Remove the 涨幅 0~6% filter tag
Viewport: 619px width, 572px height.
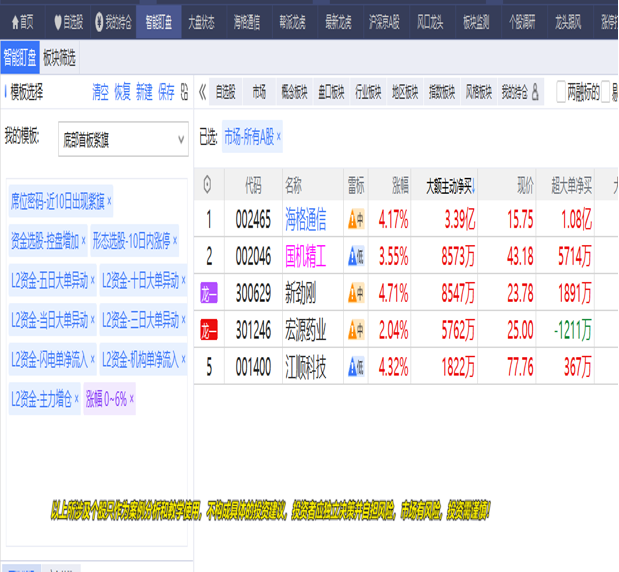131,399
